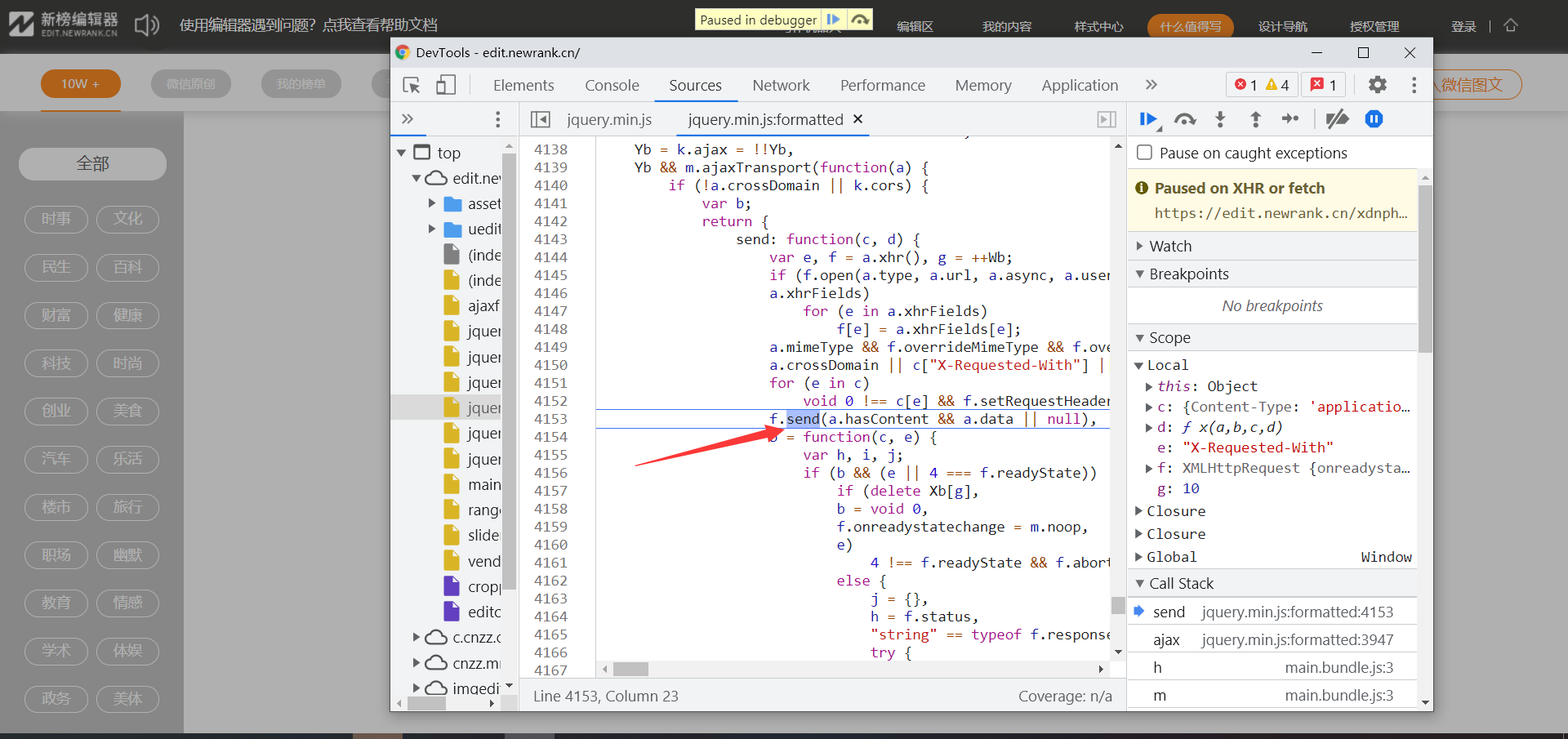Expand the f: XMLHttpRequest variable

click(1149, 468)
